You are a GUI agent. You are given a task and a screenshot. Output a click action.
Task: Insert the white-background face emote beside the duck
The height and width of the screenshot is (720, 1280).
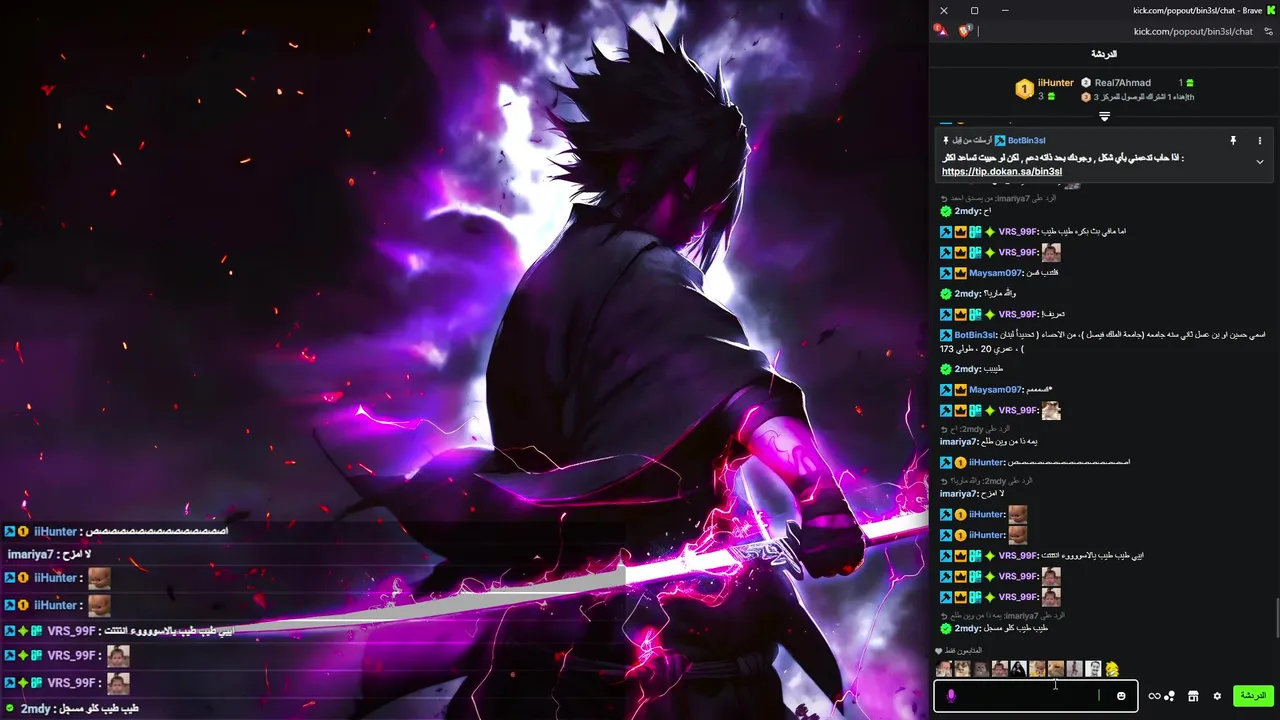(x=1093, y=669)
